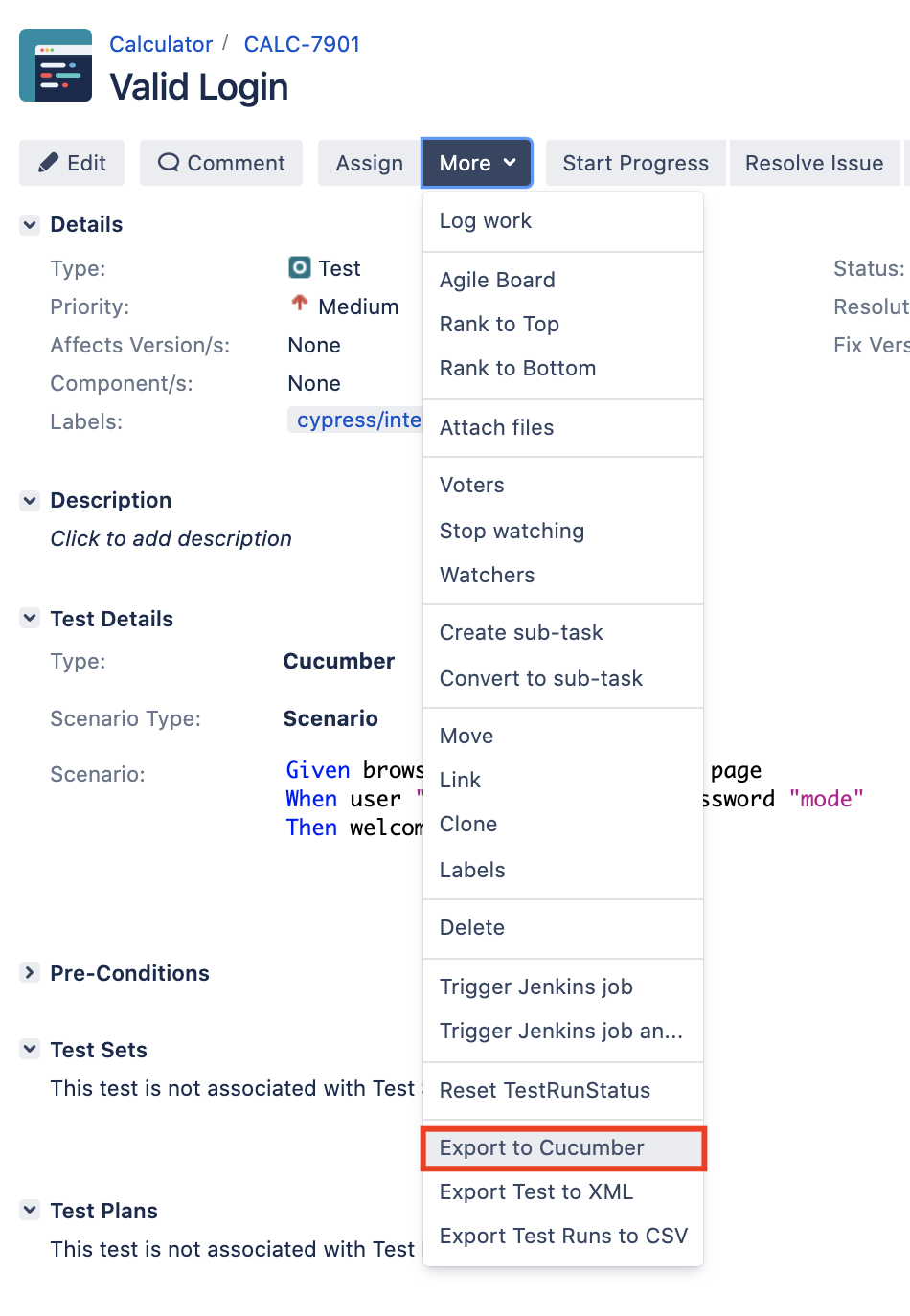The width and height of the screenshot is (910, 1316).
Task: Open the Calculator project breadcrumb link
Action: tap(161, 44)
